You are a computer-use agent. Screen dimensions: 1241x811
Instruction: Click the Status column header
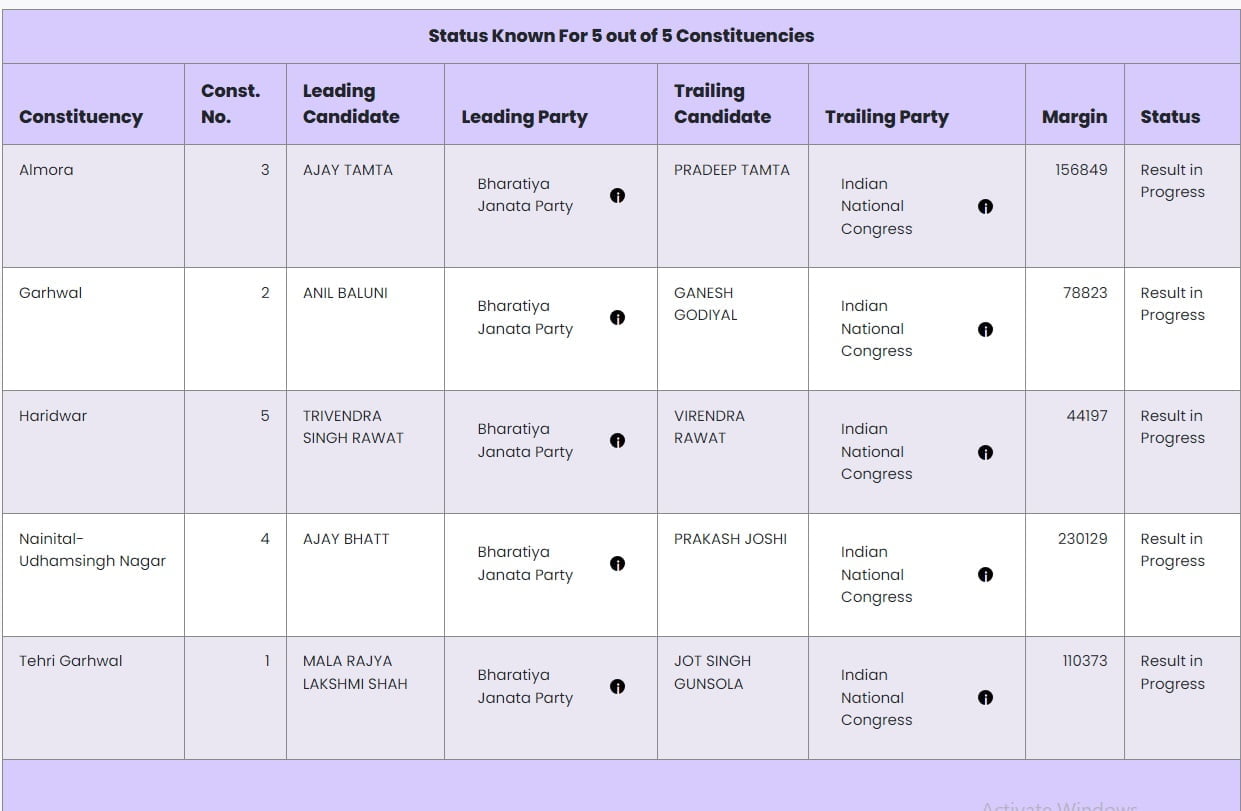[1170, 117]
